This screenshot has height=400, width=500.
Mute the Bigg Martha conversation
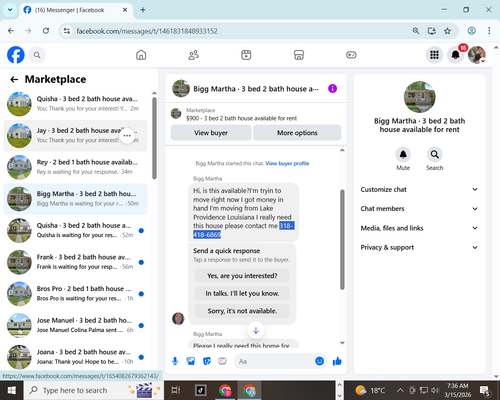[403, 154]
